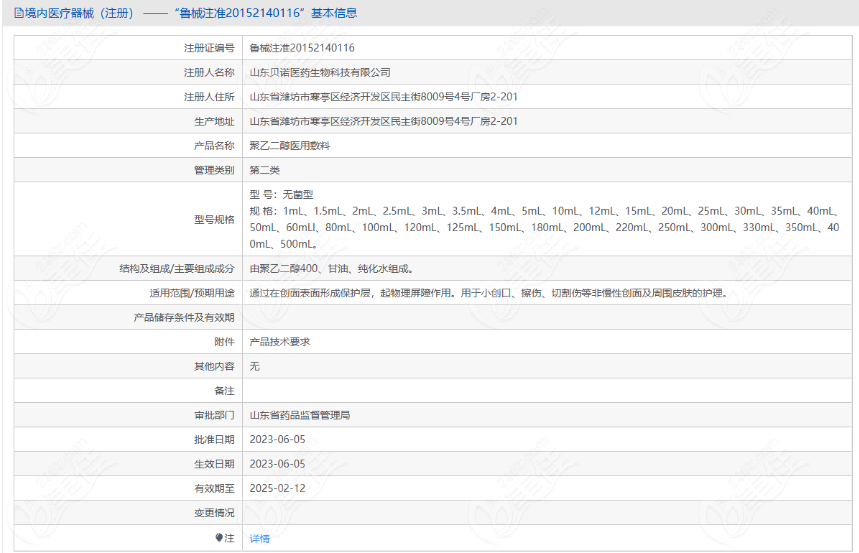This screenshot has width=859, height=553.
Task: Select the 生产地址 address value
Action: pyautogui.click(x=383, y=121)
